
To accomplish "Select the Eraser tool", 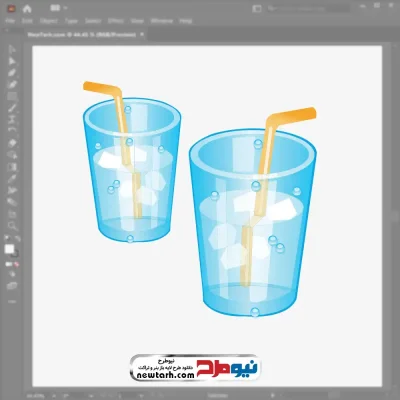I will pyautogui.click(x=12, y=144).
